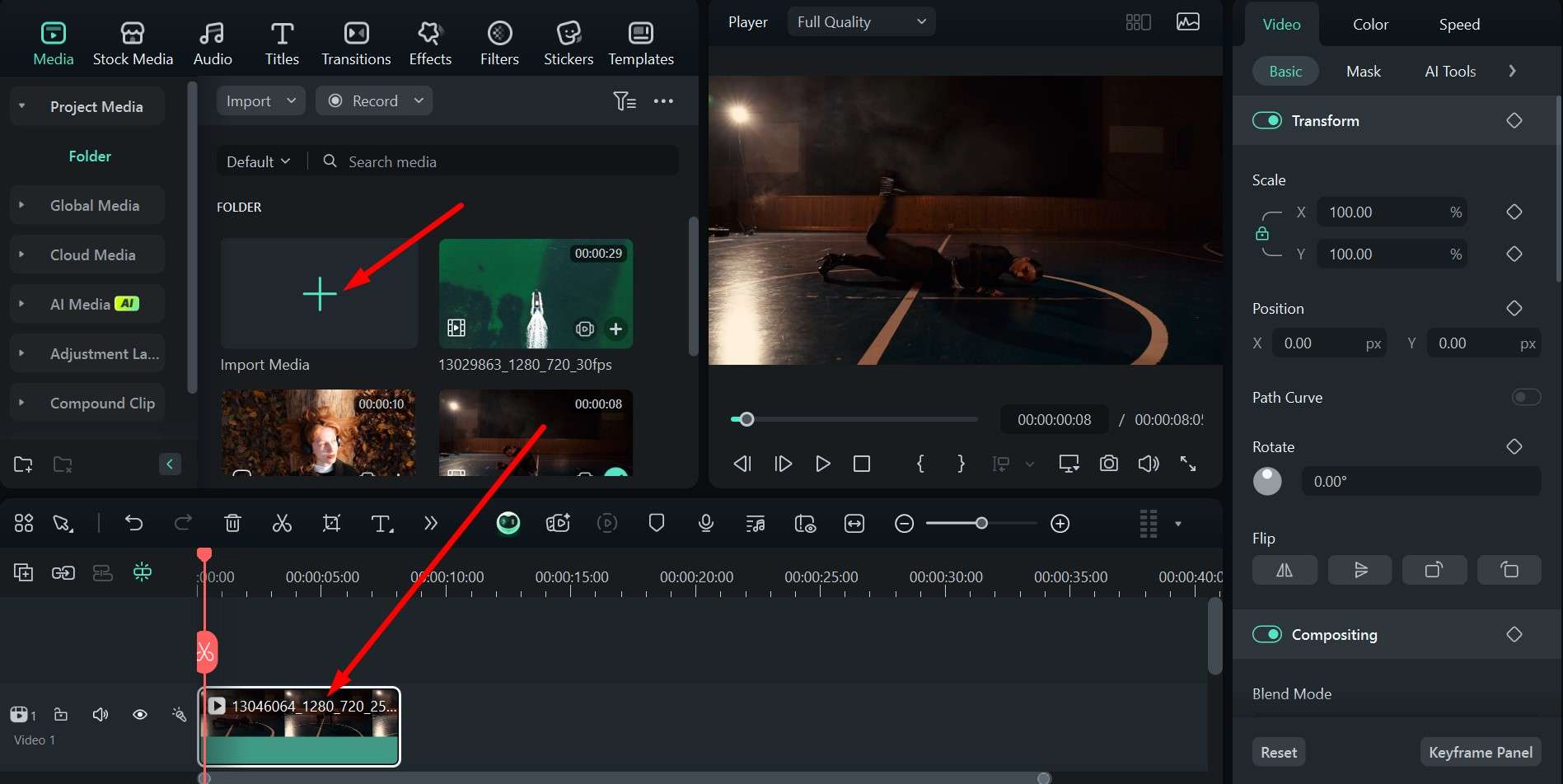This screenshot has width=1563, height=784.
Task: Click the Reset button
Action: point(1278,752)
